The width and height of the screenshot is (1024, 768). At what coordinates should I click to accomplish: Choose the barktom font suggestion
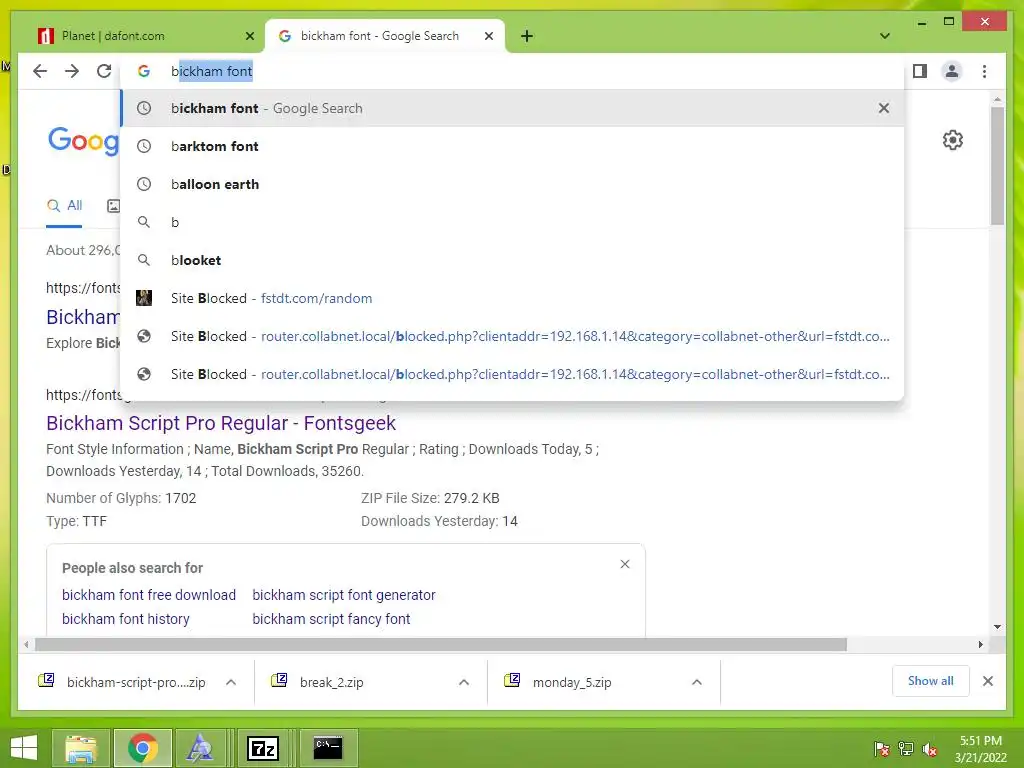click(513, 146)
